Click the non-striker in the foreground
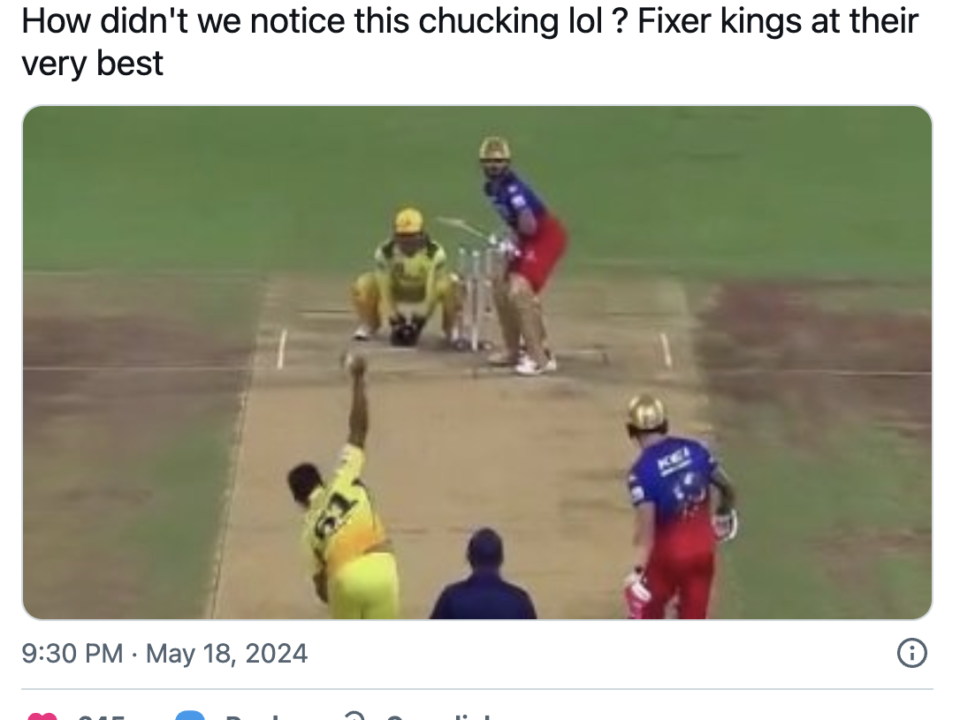Screen dimensions: 960x720 pos(675,510)
